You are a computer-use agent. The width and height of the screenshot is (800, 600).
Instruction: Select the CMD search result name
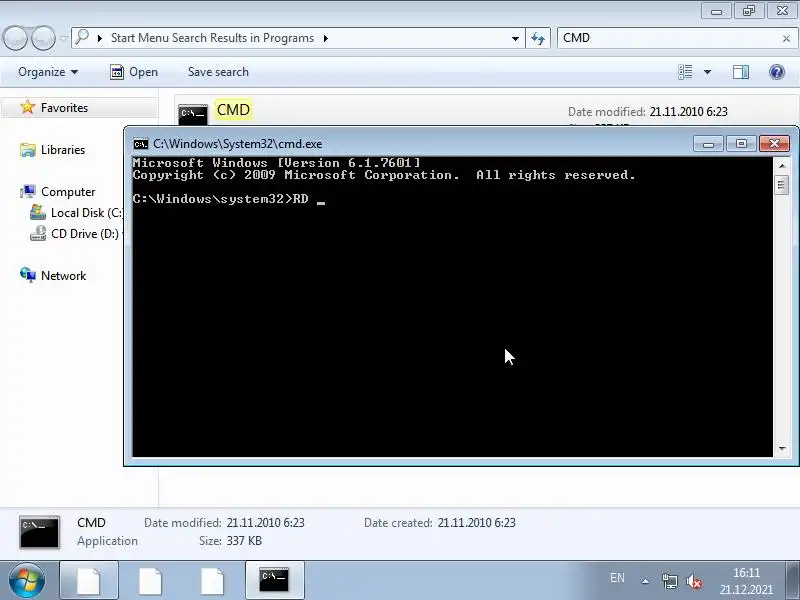(x=233, y=110)
